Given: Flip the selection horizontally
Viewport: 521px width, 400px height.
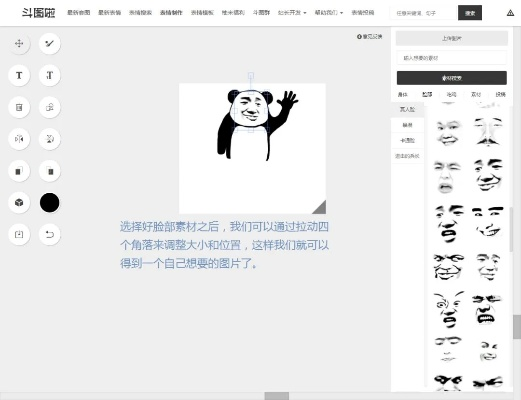Looking at the screenshot, I should coord(19,139).
